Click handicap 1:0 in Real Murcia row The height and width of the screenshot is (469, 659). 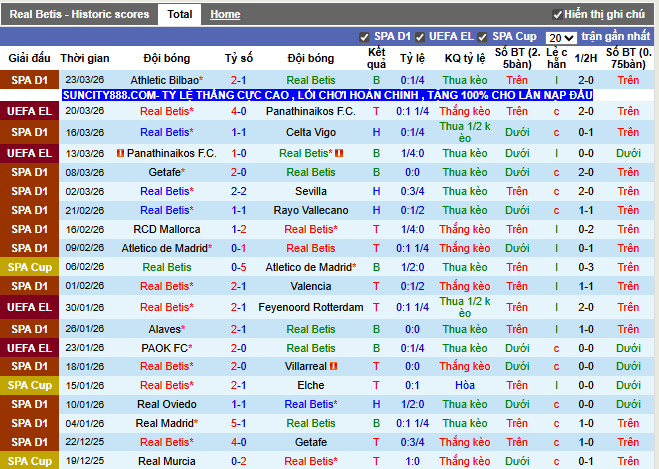[412, 461]
